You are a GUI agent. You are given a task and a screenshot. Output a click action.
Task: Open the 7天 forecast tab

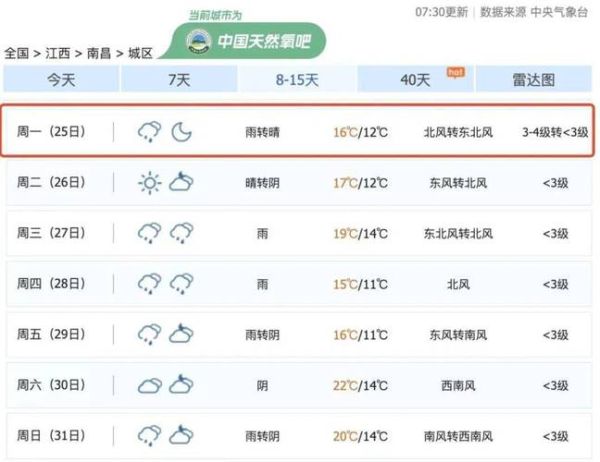tap(179, 79)
